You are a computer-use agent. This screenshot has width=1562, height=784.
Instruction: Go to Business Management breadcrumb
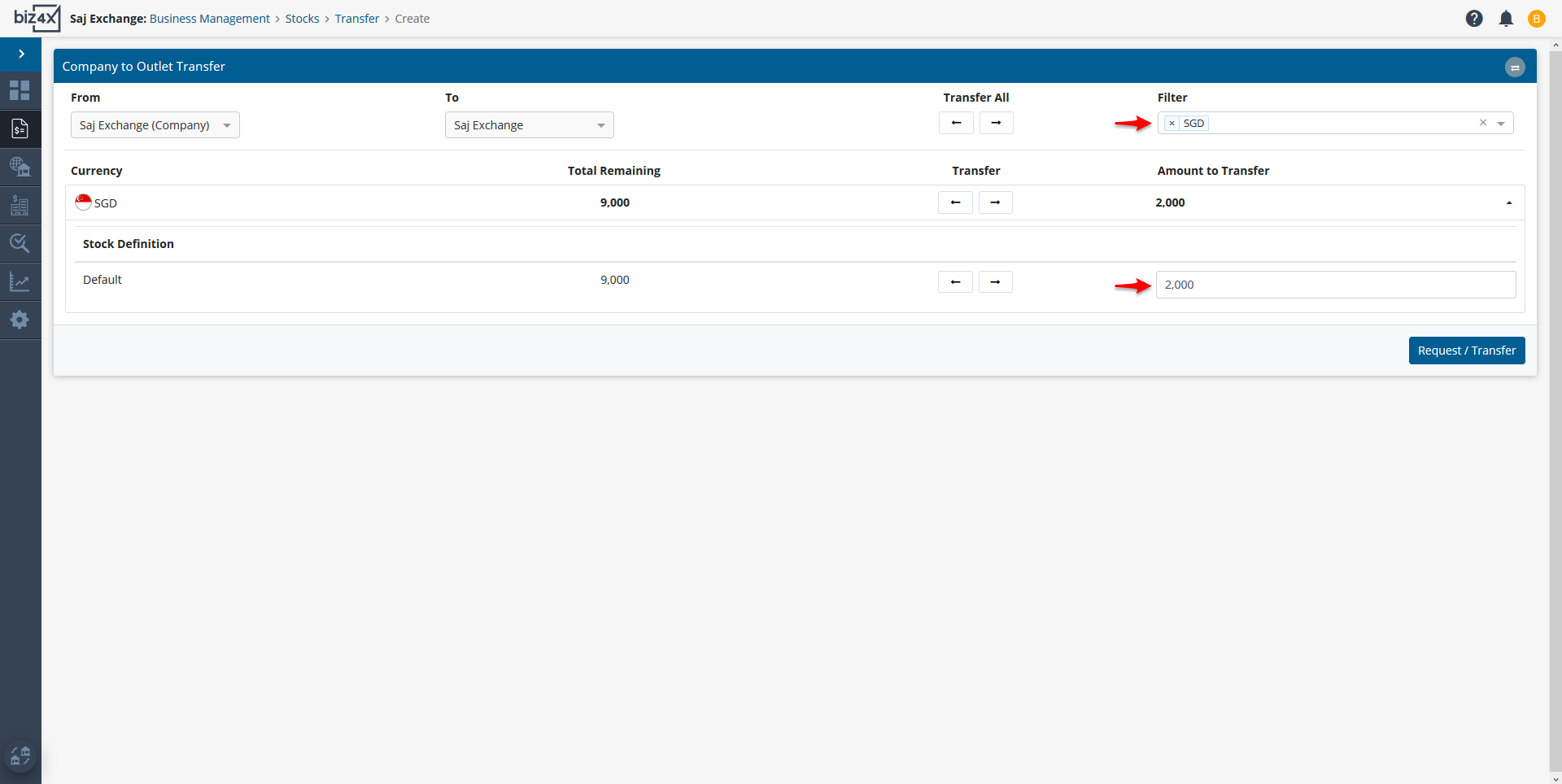coord(209,19)
